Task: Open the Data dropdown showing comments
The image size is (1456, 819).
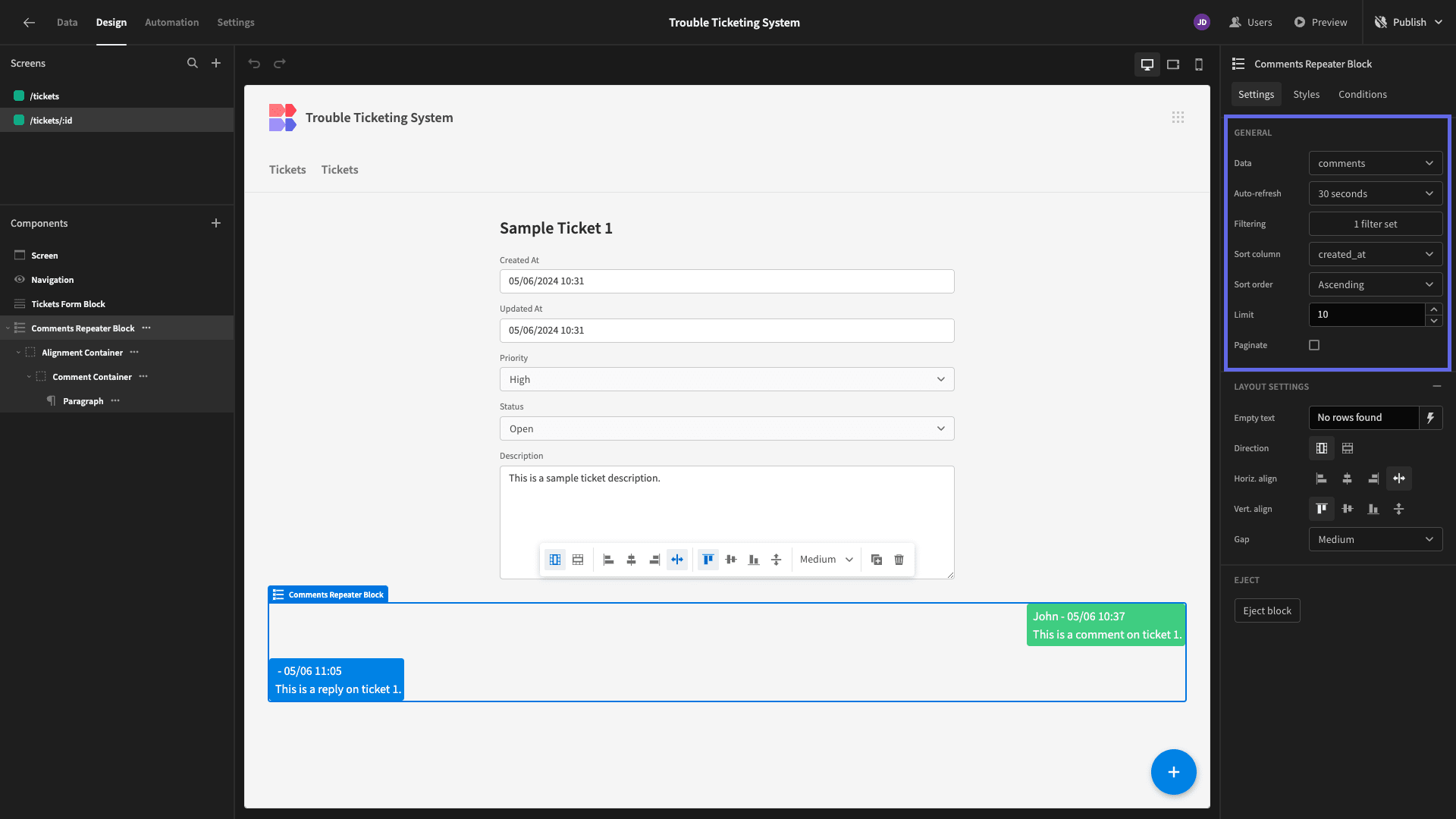Action: click(1376, 163)
